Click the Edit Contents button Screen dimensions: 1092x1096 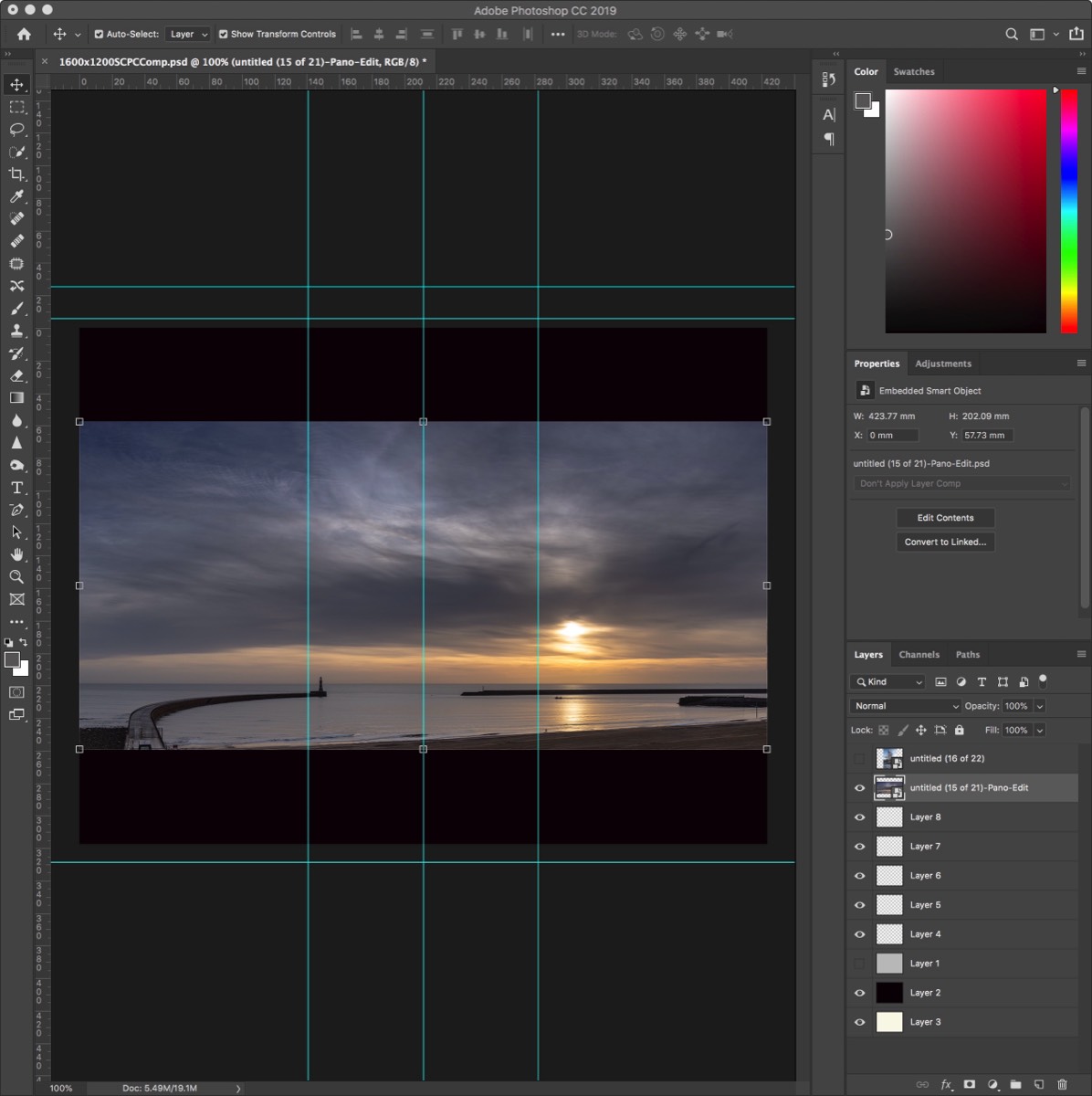point(945,518)
